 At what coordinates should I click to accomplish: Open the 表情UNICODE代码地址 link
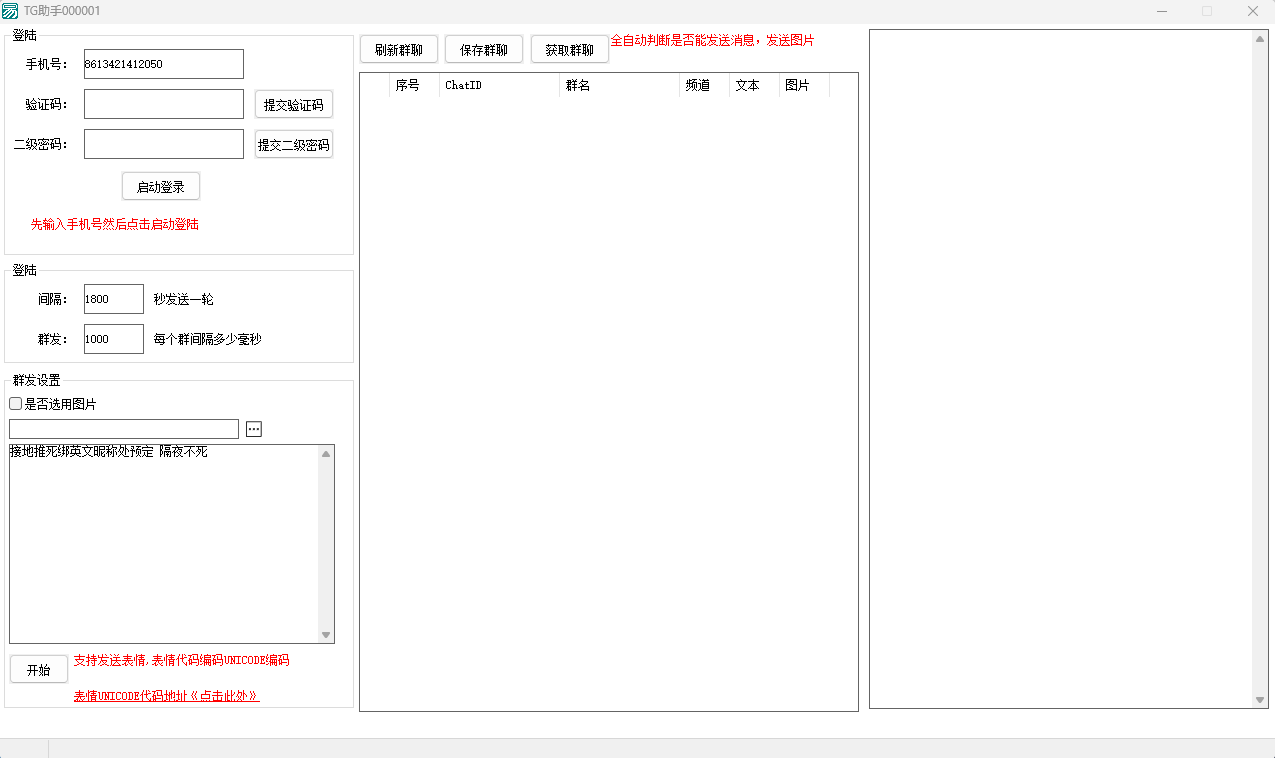pyautogui.click(x=166, y=696)
